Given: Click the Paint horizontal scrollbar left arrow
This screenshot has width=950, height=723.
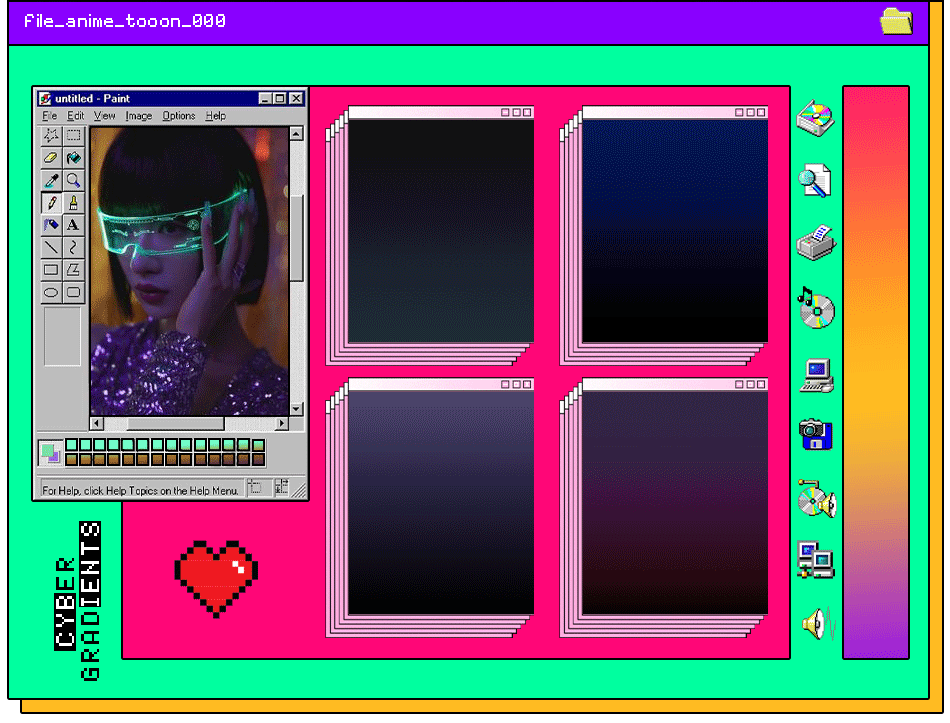Looking at the screenshot, I should point(97,423).
